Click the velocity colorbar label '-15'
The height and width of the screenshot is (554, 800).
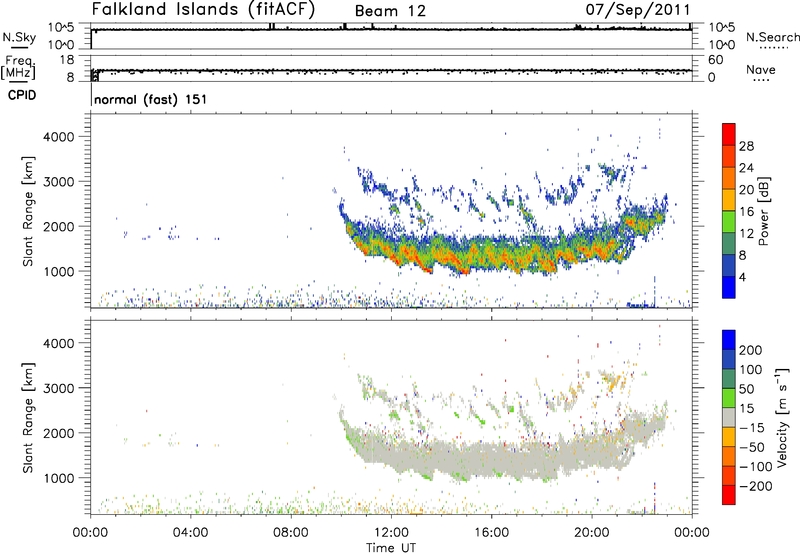(752, 428)
